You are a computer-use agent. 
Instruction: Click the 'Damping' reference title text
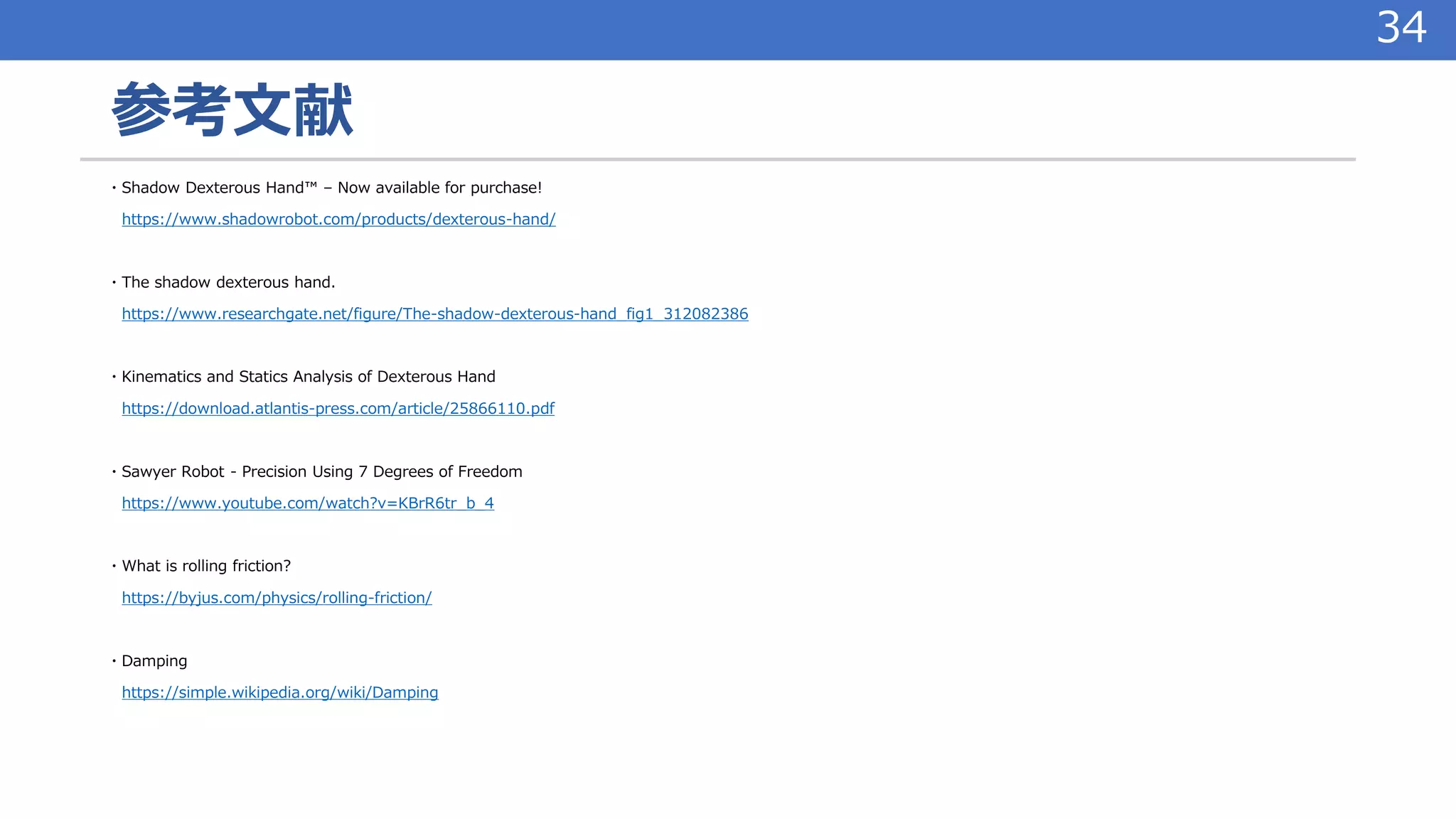coord(154,660)
